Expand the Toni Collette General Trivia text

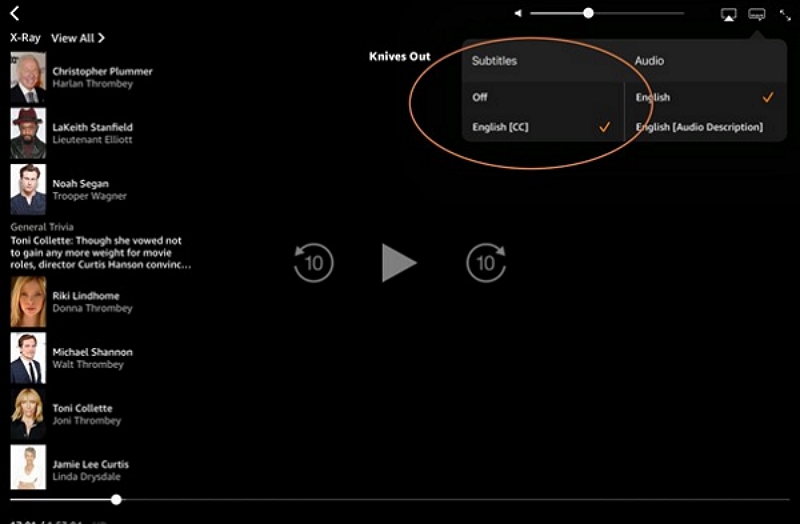pyautogui.click(x=100, y=253)
